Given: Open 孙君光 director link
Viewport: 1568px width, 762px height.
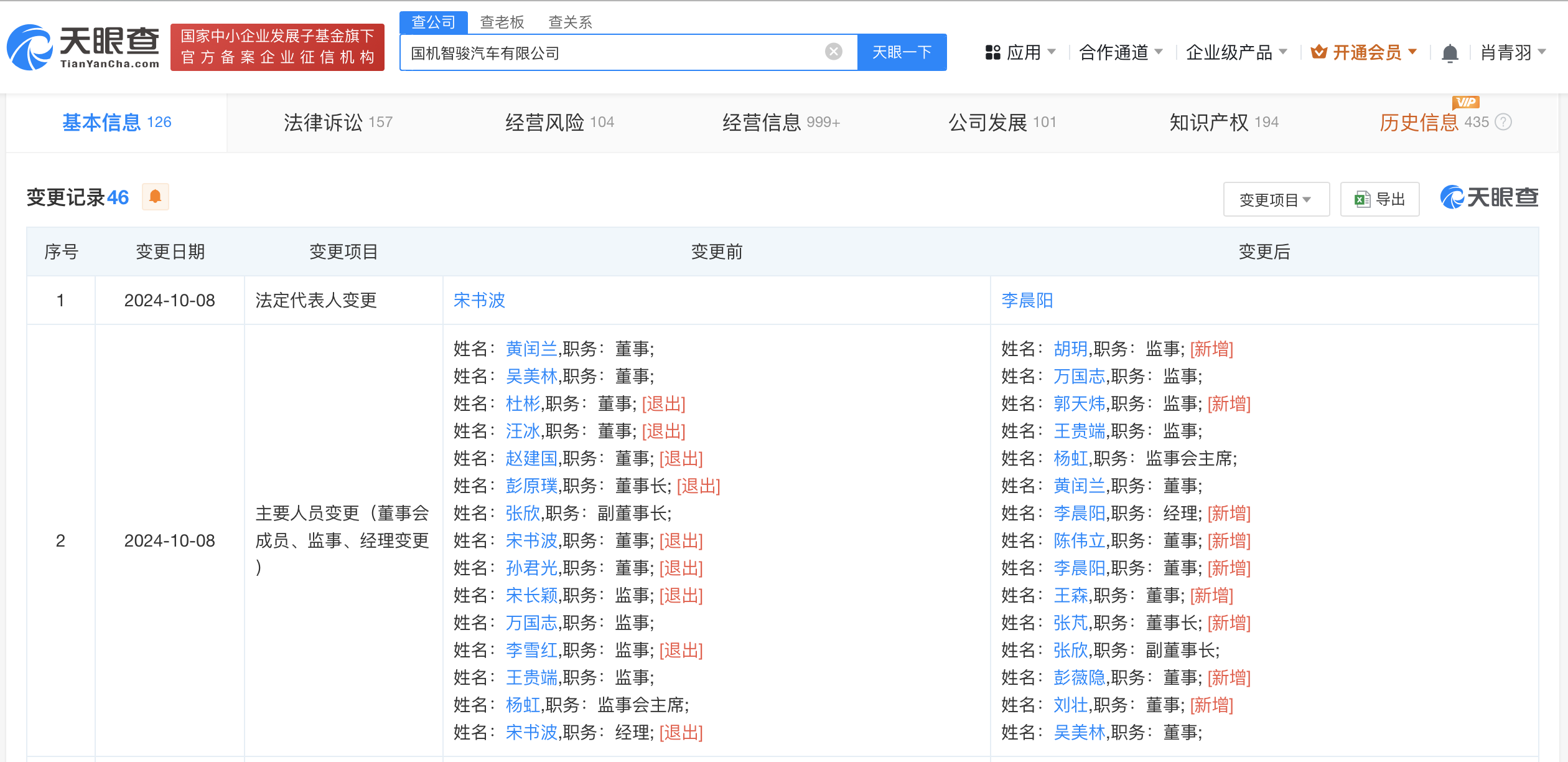Looking at the screenshot, I should click(x=531, y=568).
